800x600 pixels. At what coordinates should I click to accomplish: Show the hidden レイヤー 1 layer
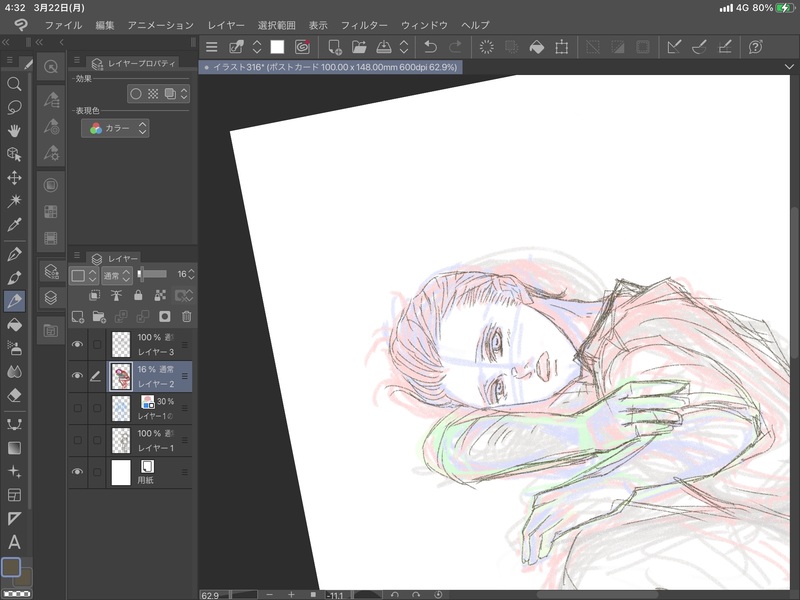78,439
